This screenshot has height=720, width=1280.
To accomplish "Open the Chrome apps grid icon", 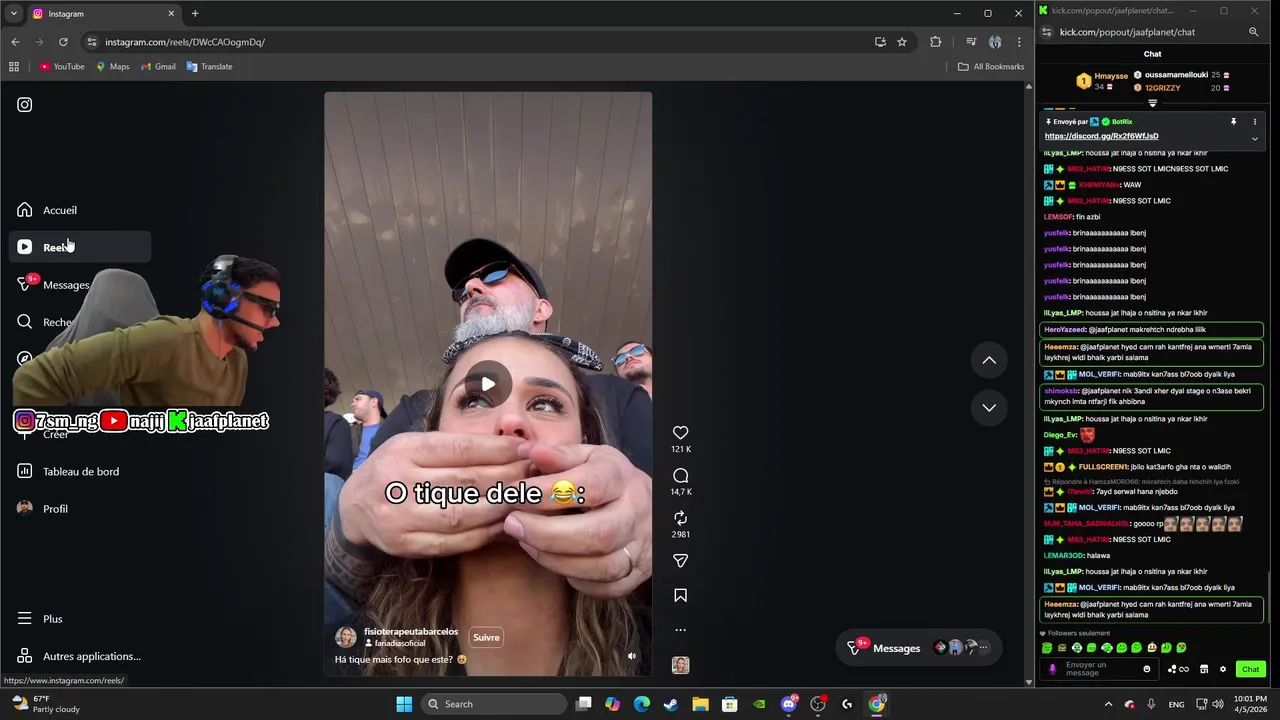I will 14,67.
